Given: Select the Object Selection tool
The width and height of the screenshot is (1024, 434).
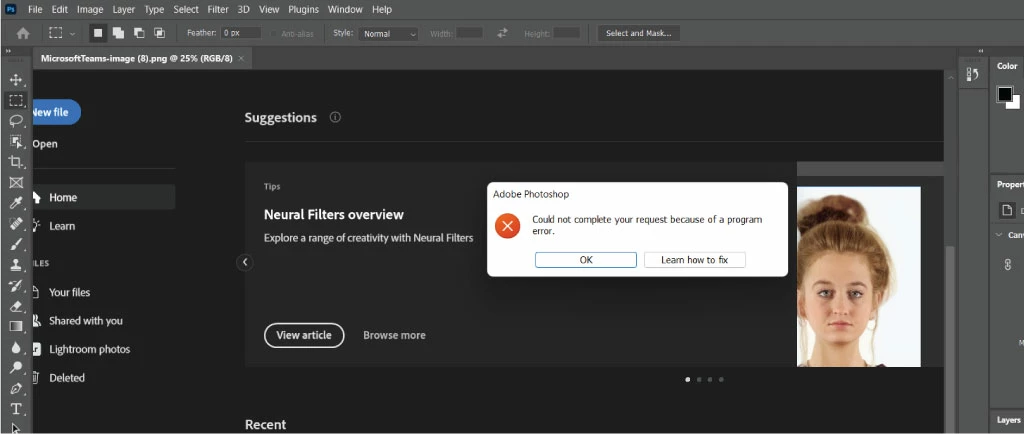Looking at the screenshot, I should pos(16,142).
